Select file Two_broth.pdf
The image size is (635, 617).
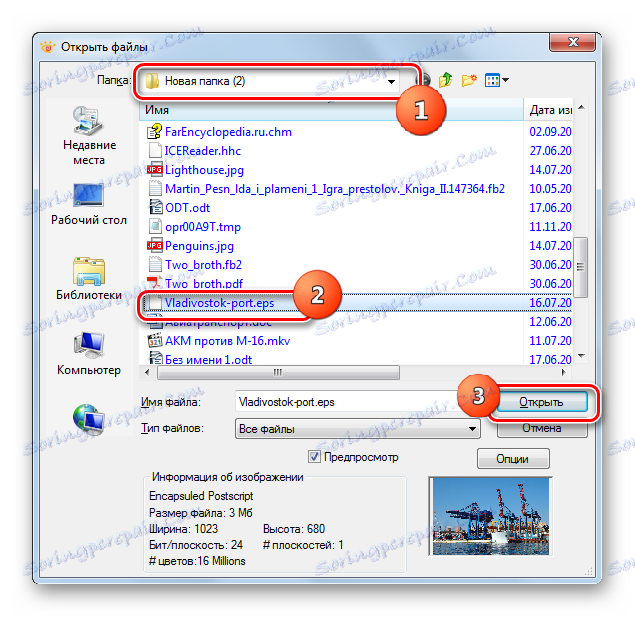coord(204,283)
